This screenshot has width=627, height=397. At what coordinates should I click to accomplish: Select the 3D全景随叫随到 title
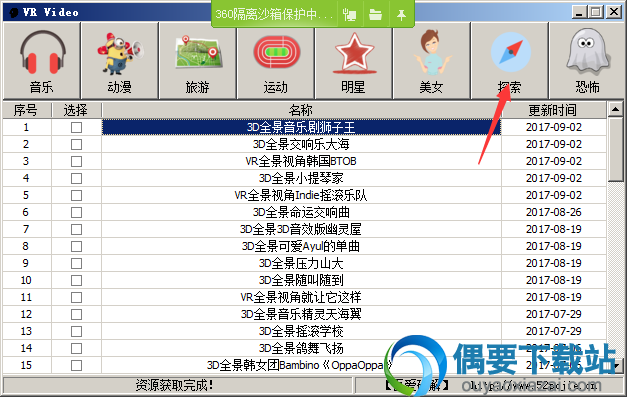[301, 280]
